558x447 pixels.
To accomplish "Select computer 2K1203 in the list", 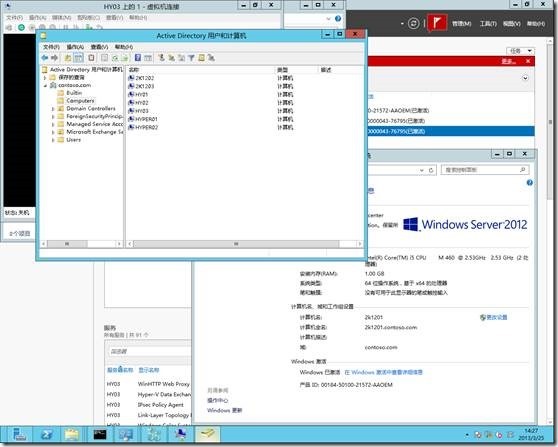I will [x=141, y=86].
